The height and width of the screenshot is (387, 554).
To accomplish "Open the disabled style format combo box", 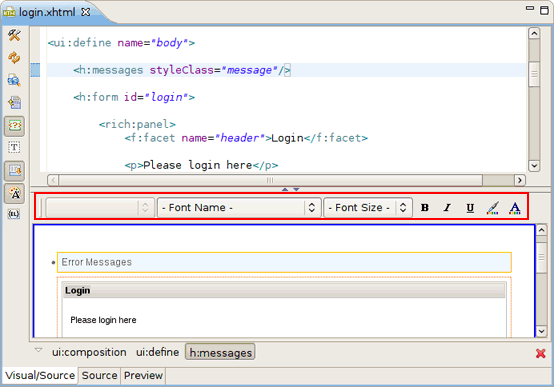I will click(x=100, y=207).
